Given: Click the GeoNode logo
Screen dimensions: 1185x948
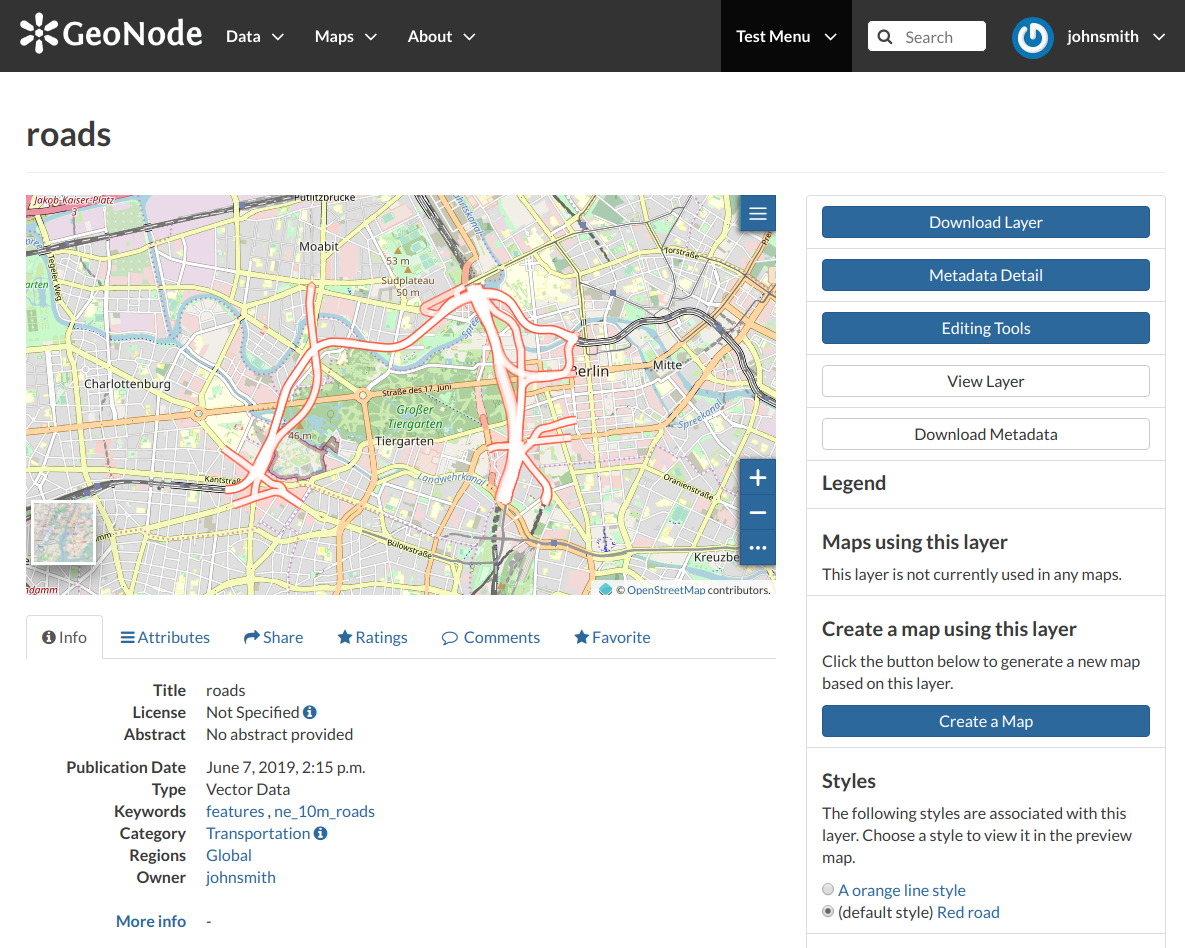Looking at the screenshot, I should [x=111, y=34].
